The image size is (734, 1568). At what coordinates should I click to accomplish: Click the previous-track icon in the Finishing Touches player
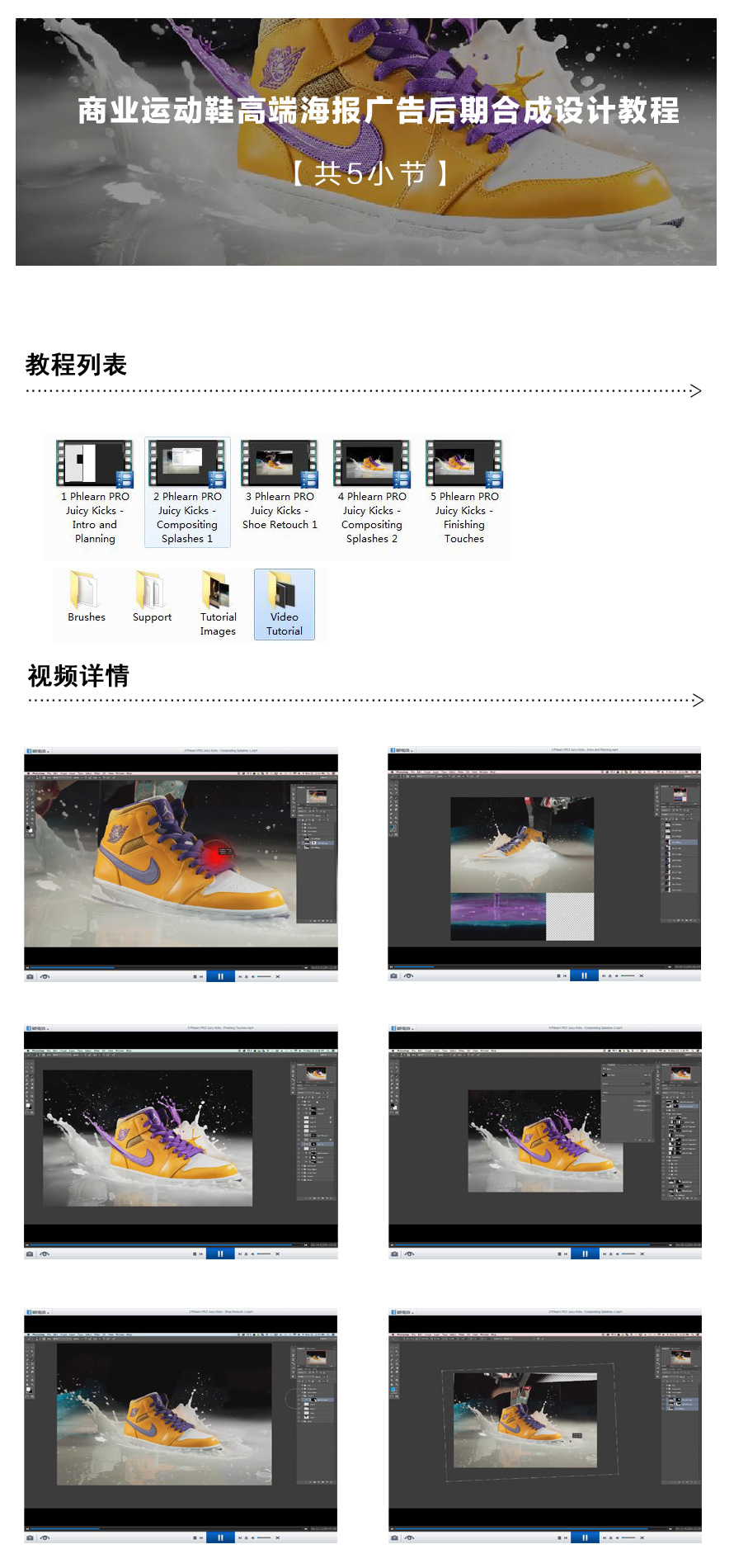click(x=201, y=1254)
